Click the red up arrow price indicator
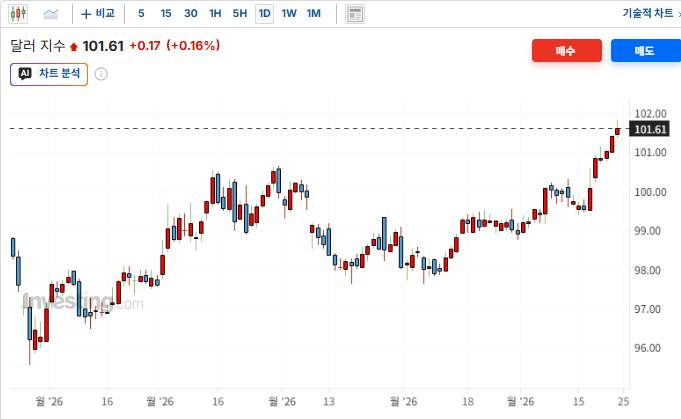The width and height of the screenshot is (681, 419). pyautogui.click(x=73, y=46)
